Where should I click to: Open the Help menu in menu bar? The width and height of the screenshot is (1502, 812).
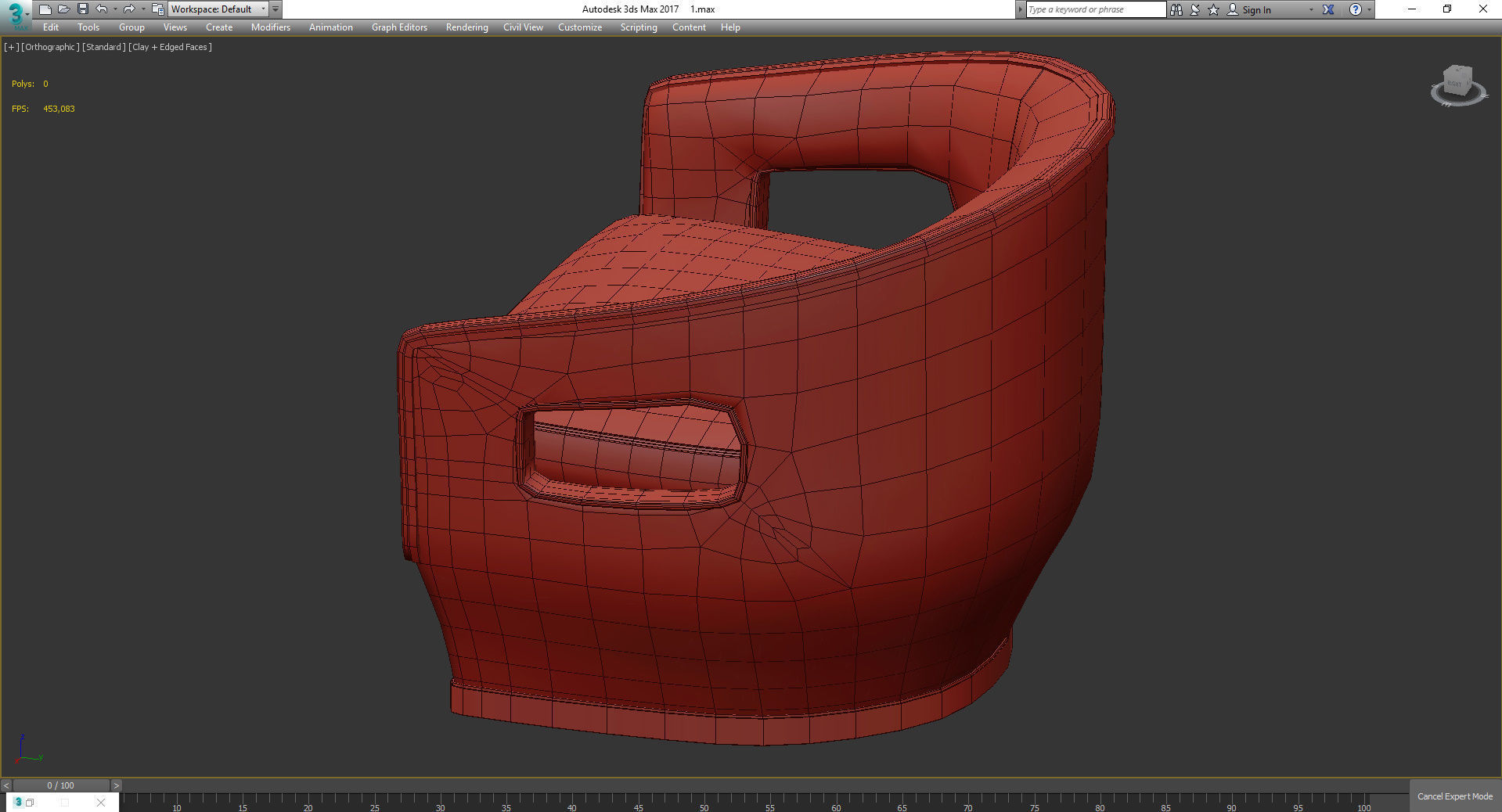(x=730, y=27)
